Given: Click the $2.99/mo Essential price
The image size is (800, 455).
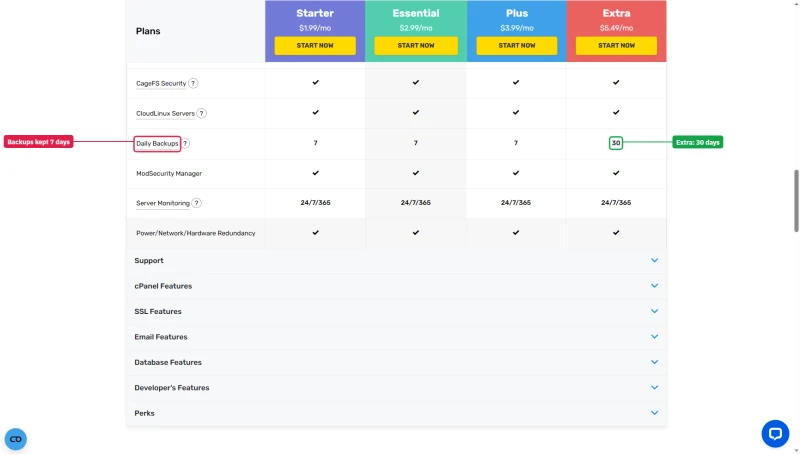Looking at the screenshot, I should [416, 28].
